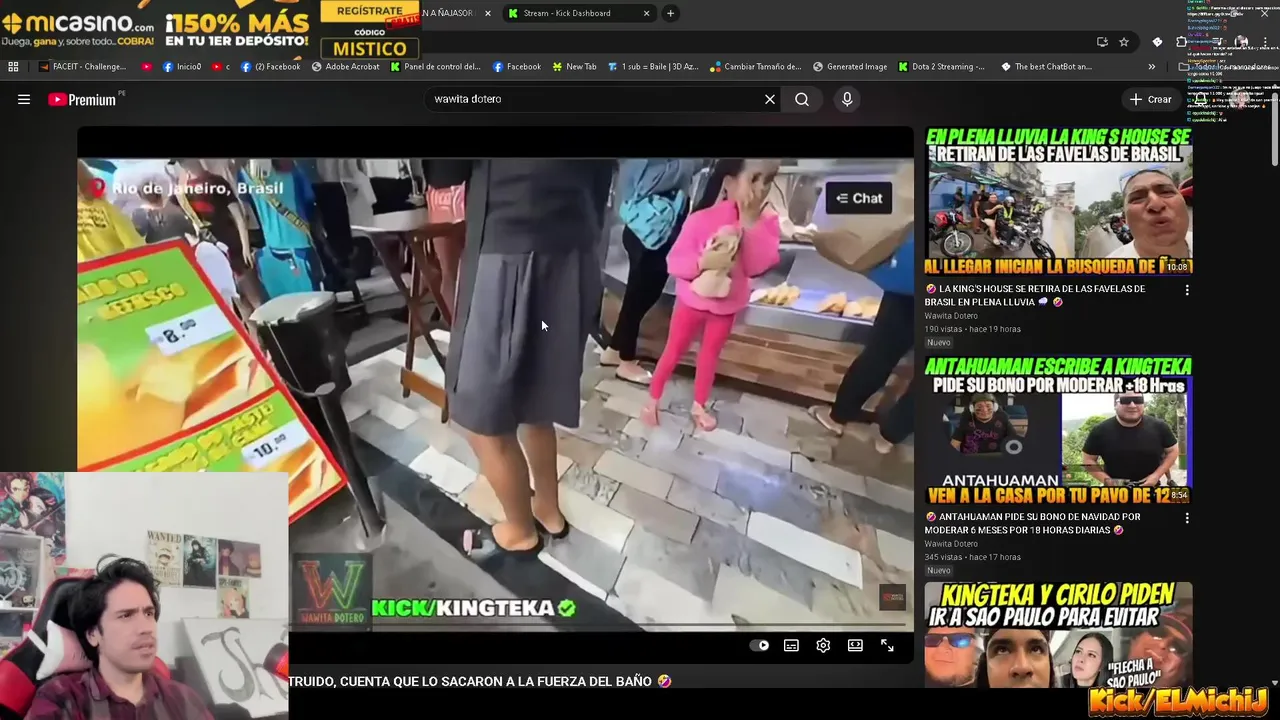The width and height of the screenshot is (1280, 720).
Task: Open Wawita Dotero channel under King's House video
Action: 951,316
